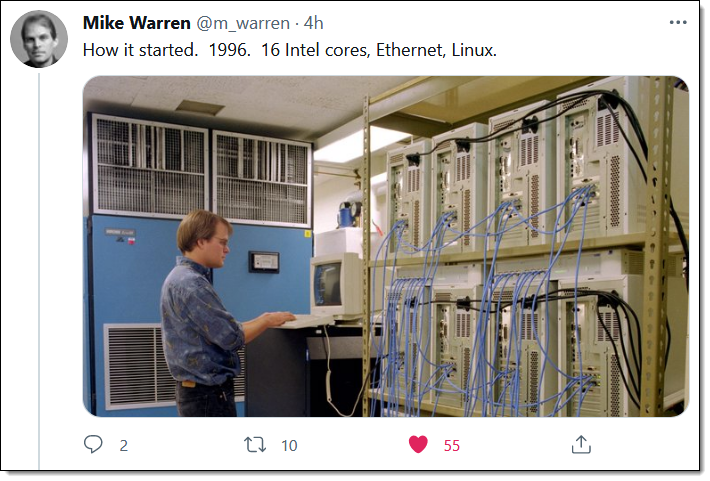710x481 pixels.
Task: Retweet this post using the arrows icon
Action: tap(255, 445)
